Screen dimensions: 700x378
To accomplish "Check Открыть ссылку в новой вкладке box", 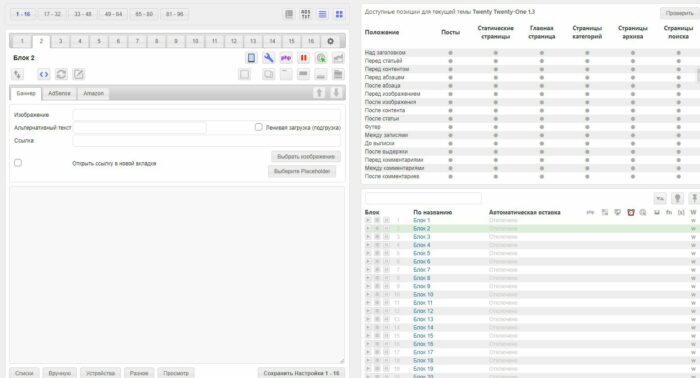I will click(18, 162).
